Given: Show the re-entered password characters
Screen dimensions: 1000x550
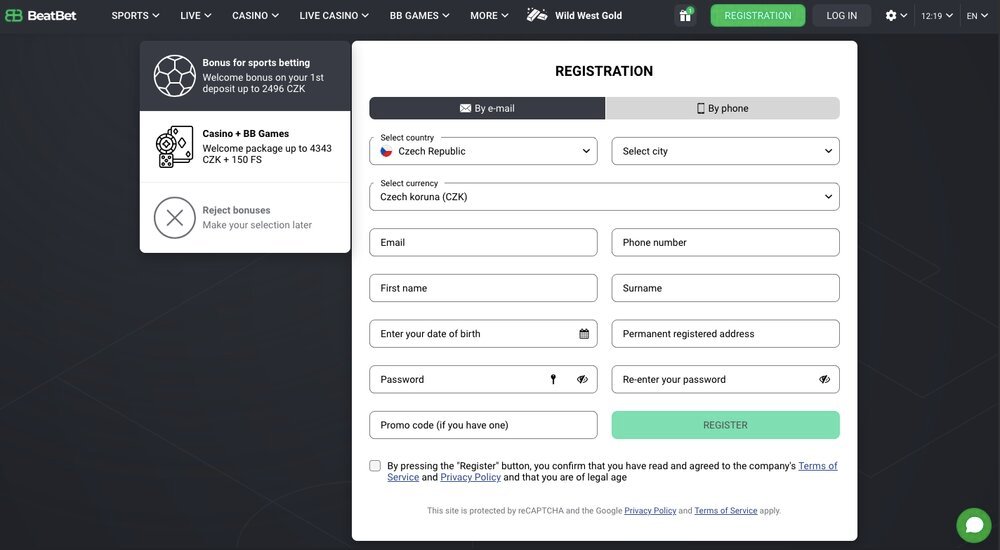Looking at the screenshot, I should click(x=825, y=380).
